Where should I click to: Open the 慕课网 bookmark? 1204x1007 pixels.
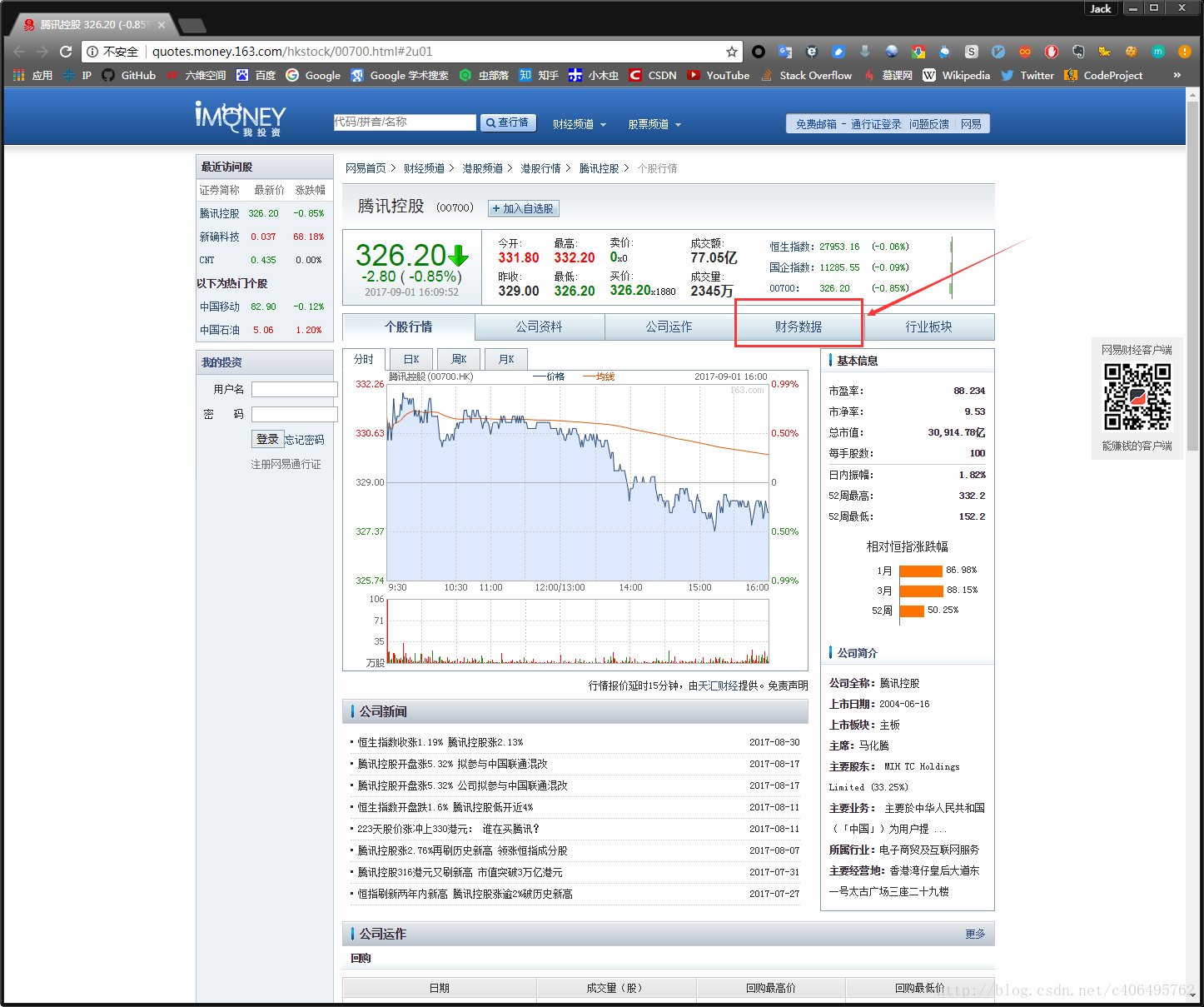point(888,75)
